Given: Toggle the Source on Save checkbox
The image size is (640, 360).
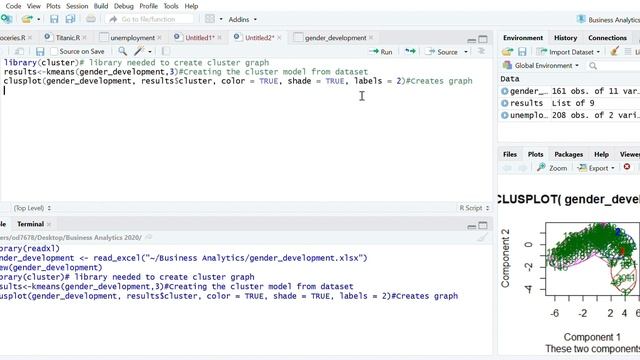Looking at the screenshot, I should (54, 51).
